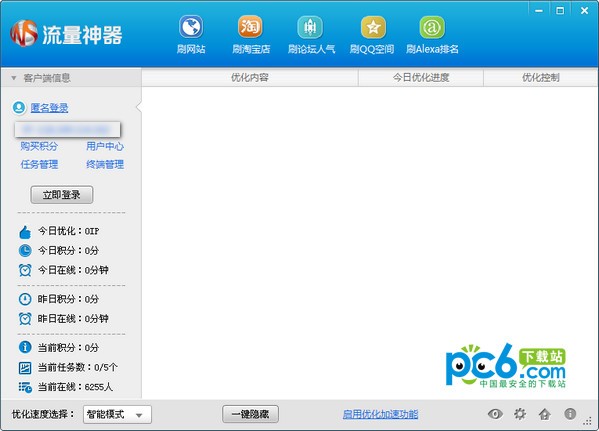The height and width of the screenshot is (431, 599).
Task: Open the info icon in bottom bar
Action: [570, 414]
